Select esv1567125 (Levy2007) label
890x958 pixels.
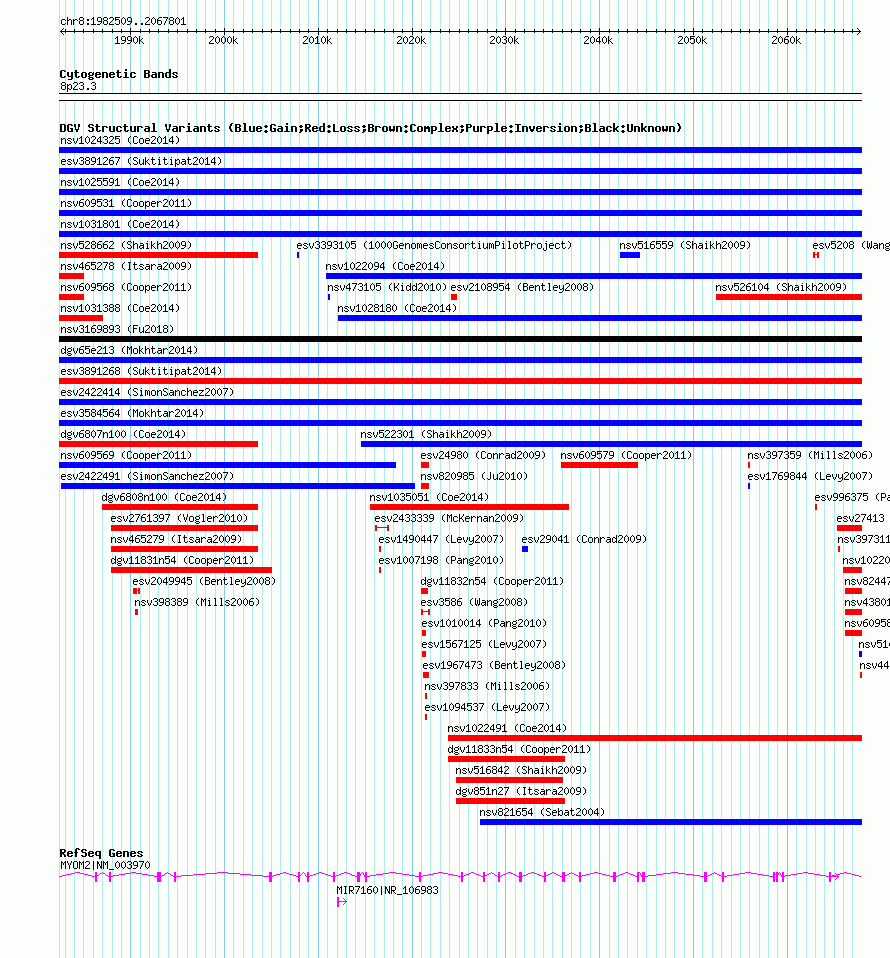[484, 645]
